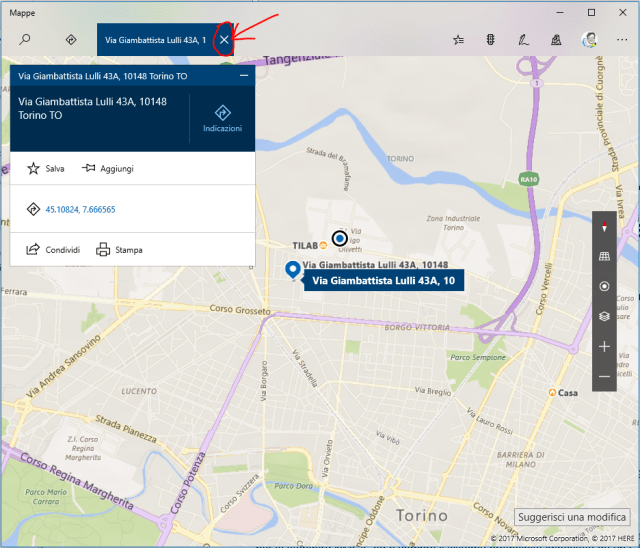The width and height of the screenshot is (640, 548).
Task: Click the Zona Industriale Torino label
Action: tap(453, 223)
